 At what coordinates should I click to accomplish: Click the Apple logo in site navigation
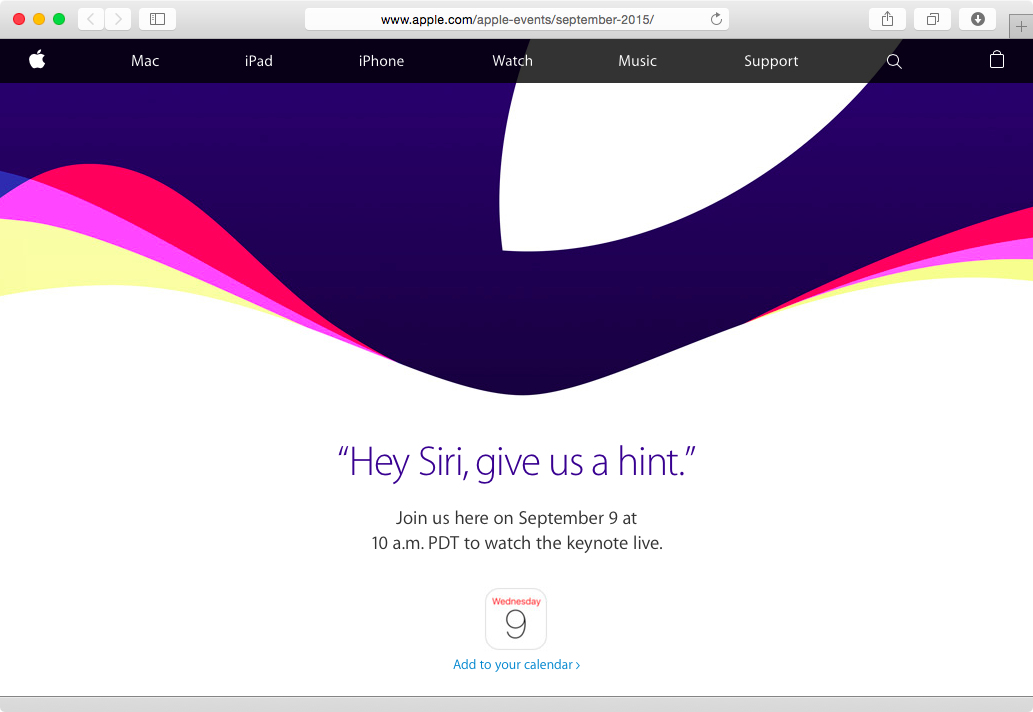(38, 59)
